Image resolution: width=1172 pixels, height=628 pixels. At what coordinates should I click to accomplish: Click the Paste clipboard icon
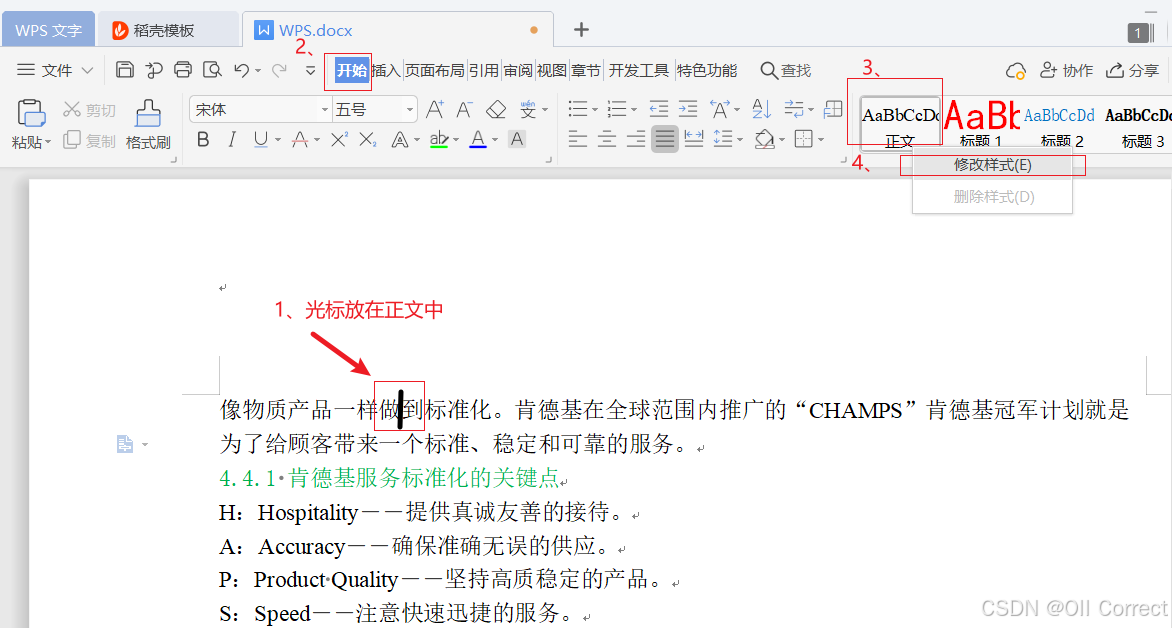31,114
